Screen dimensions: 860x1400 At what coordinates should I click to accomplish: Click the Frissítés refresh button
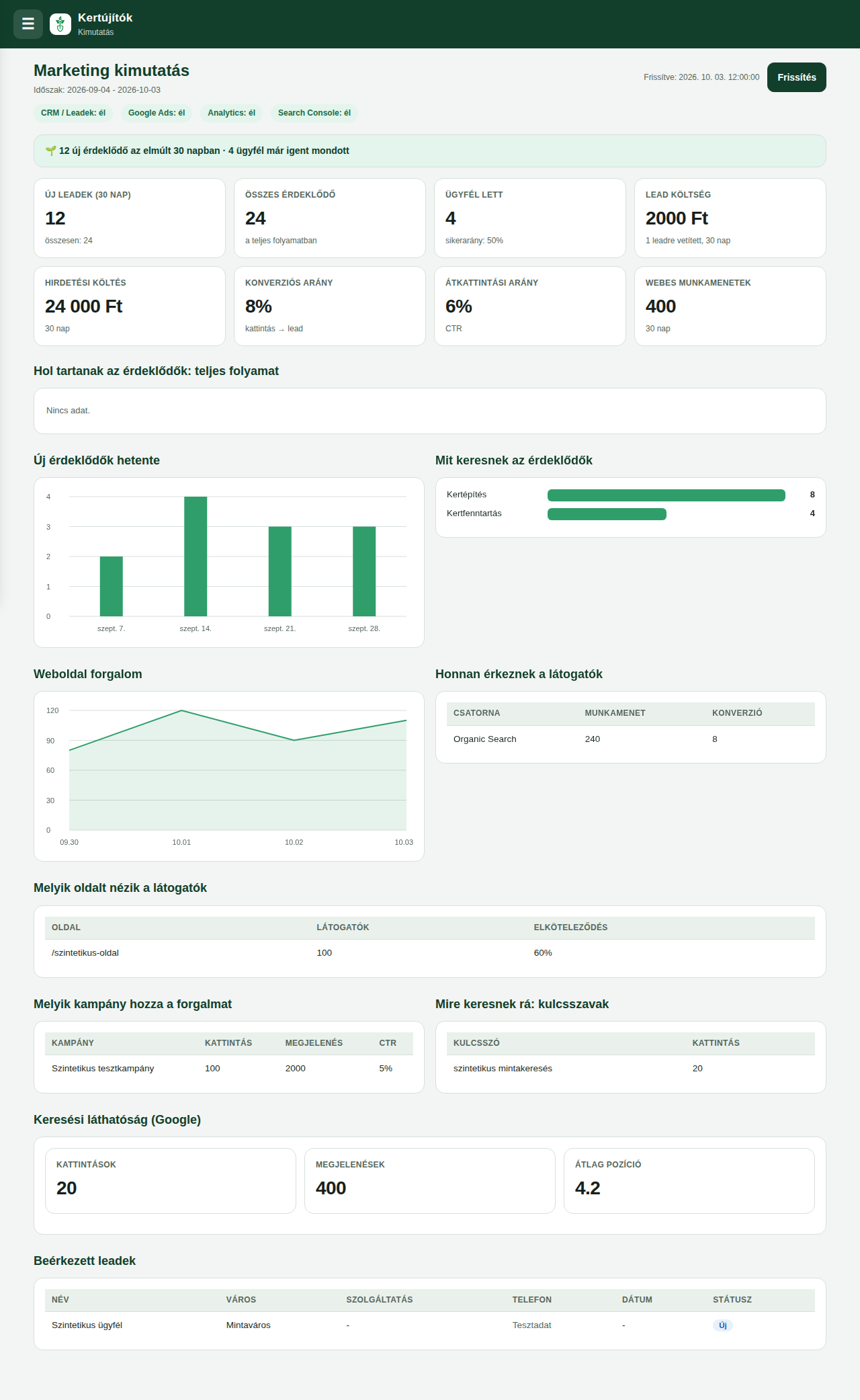click(x=797, y=77)
